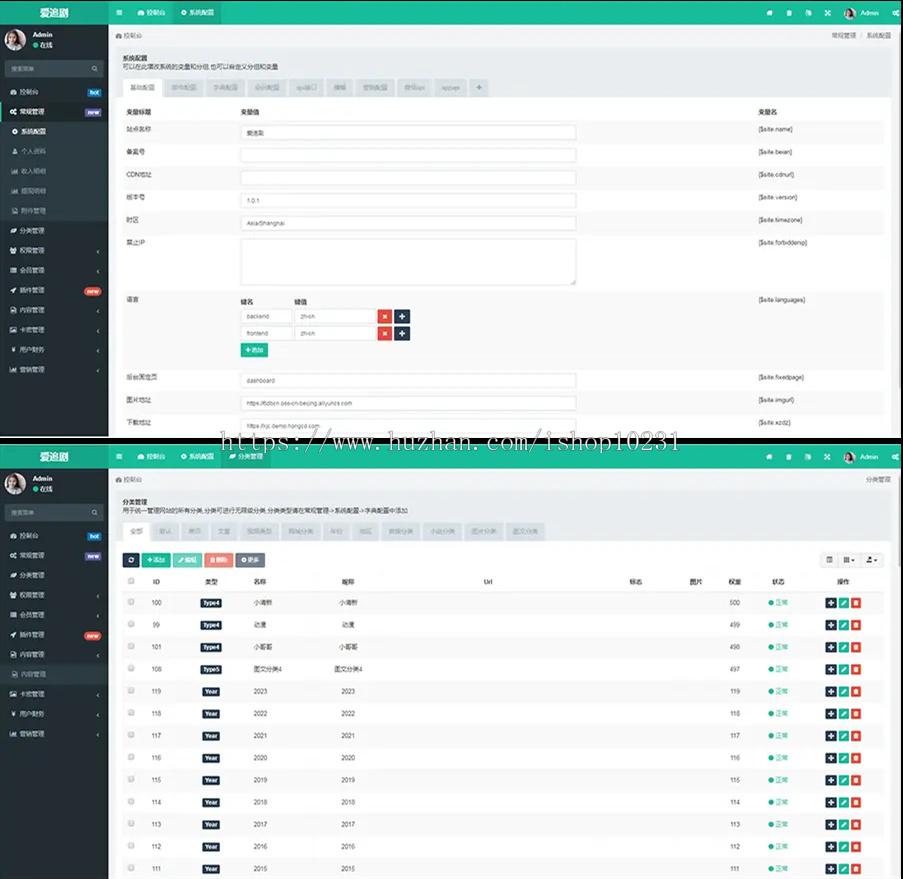903x879 pixels.
Task: Expand 用户财务 in the lower screen sidebar
Action: [54, 714]
